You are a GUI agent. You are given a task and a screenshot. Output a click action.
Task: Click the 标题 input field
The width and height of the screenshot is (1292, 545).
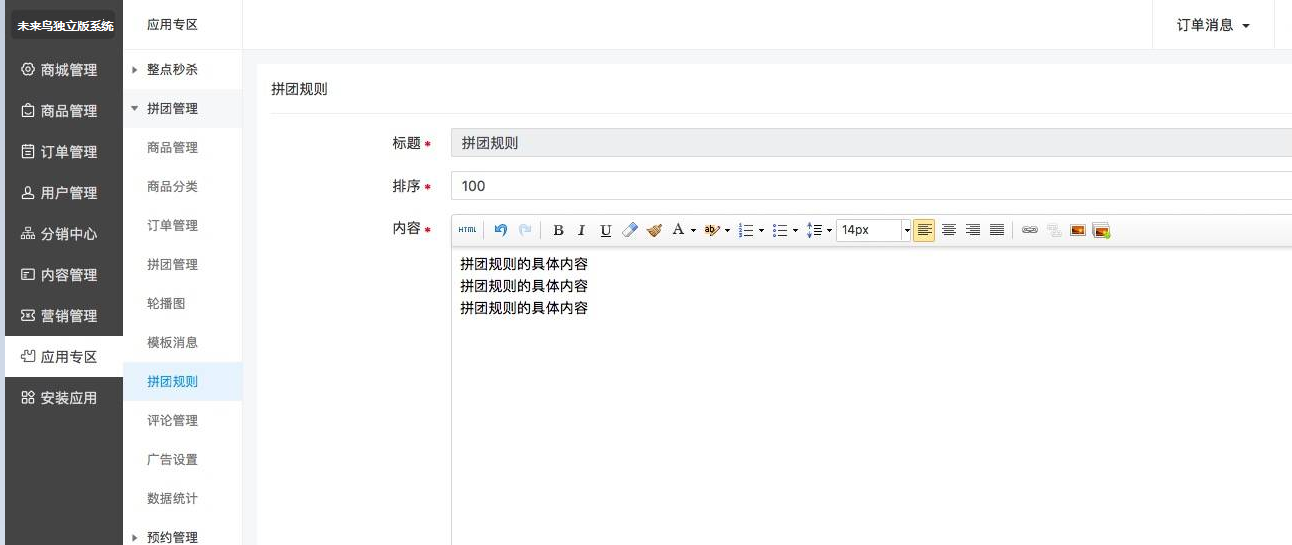[871, 143]
